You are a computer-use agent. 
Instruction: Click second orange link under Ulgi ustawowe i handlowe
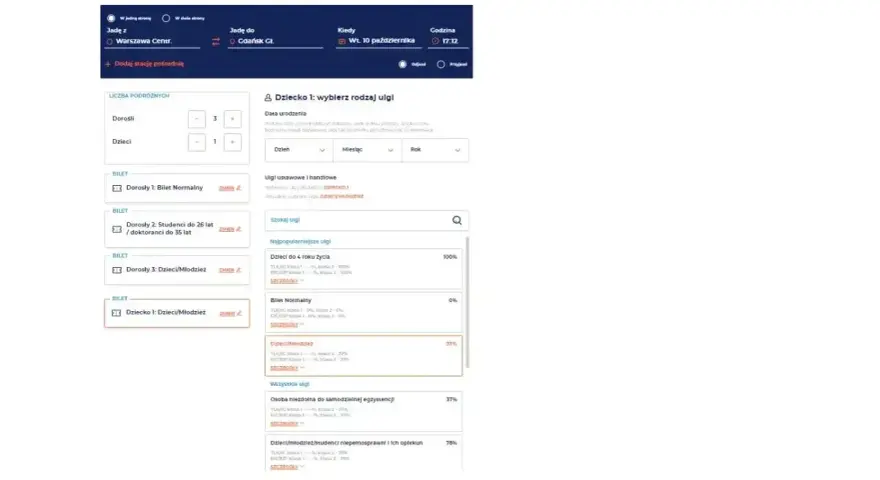(x=341, y=196)
